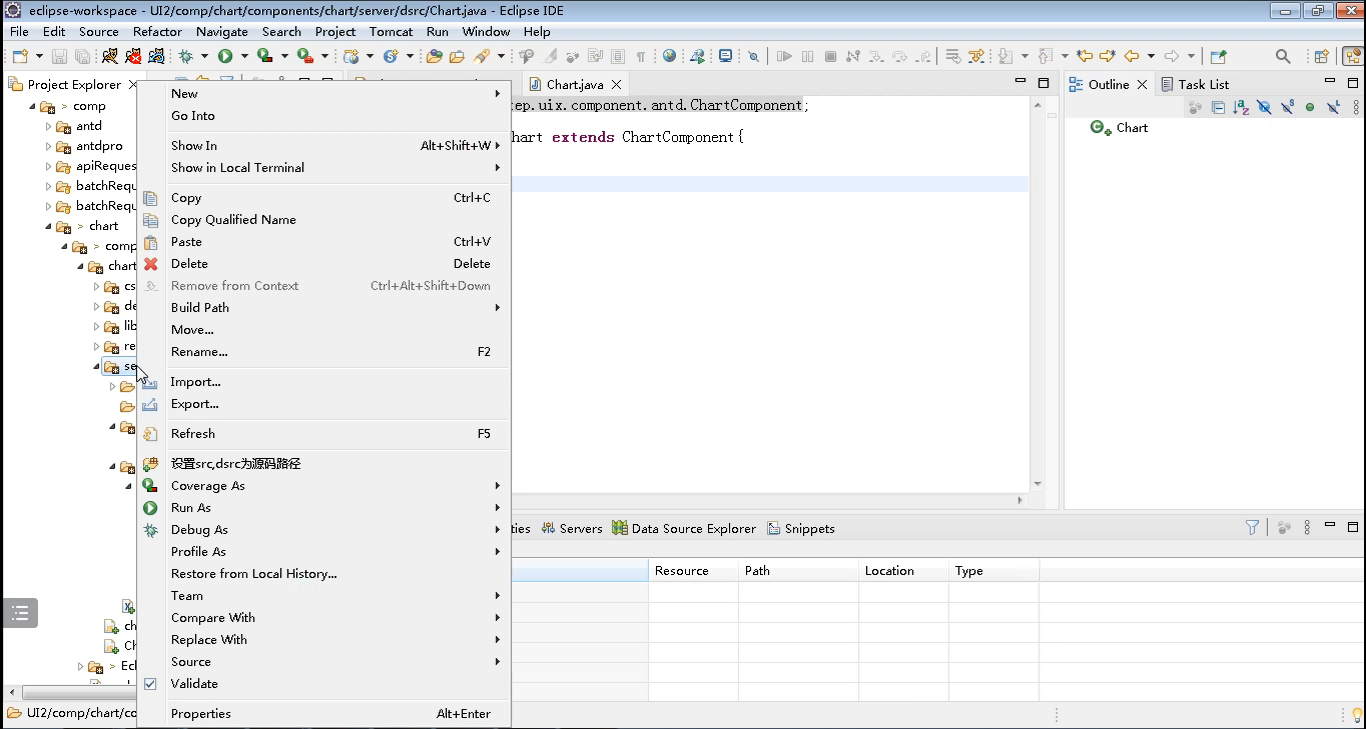Select the Chart class in Outline

[1132, 128]
